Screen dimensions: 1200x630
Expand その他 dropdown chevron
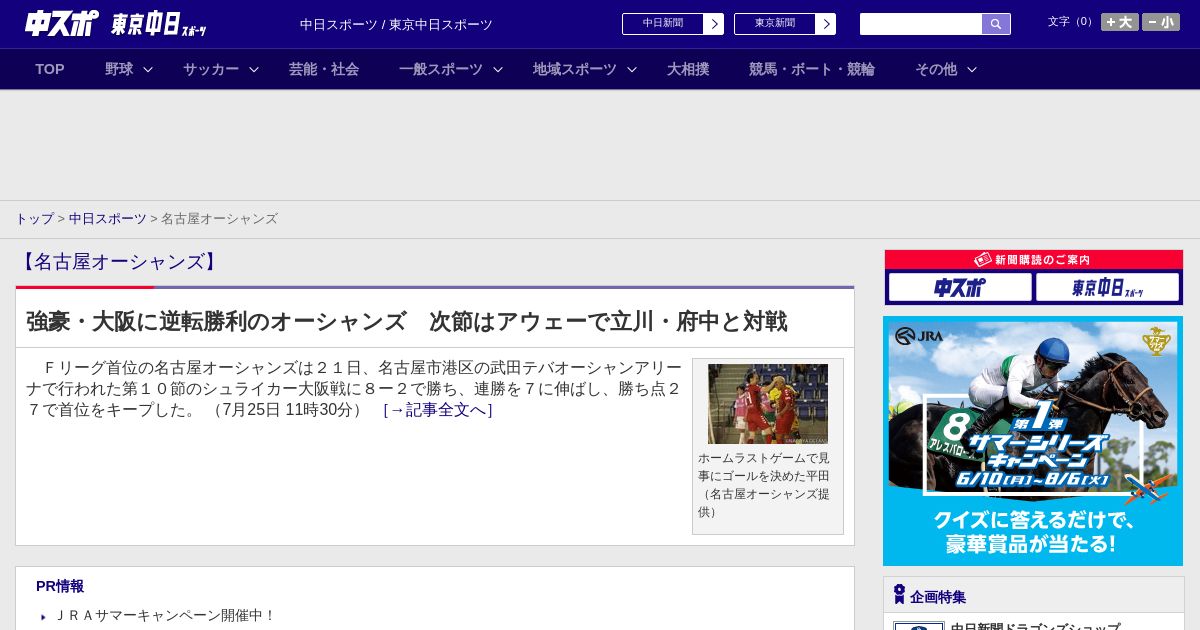point(972,69)
